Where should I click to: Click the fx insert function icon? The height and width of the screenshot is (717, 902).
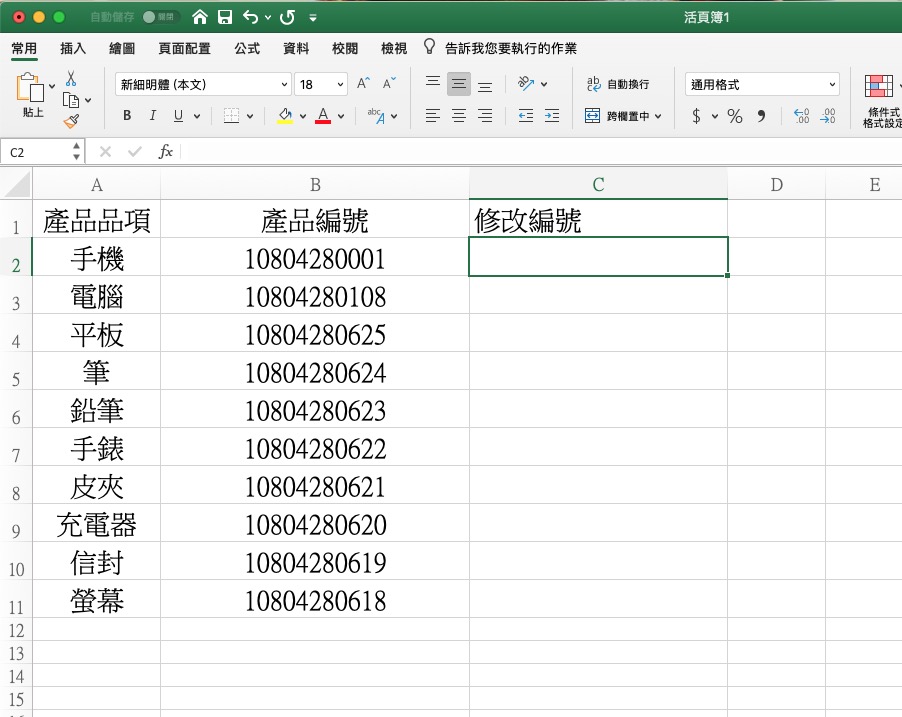[x=166, y=151]
